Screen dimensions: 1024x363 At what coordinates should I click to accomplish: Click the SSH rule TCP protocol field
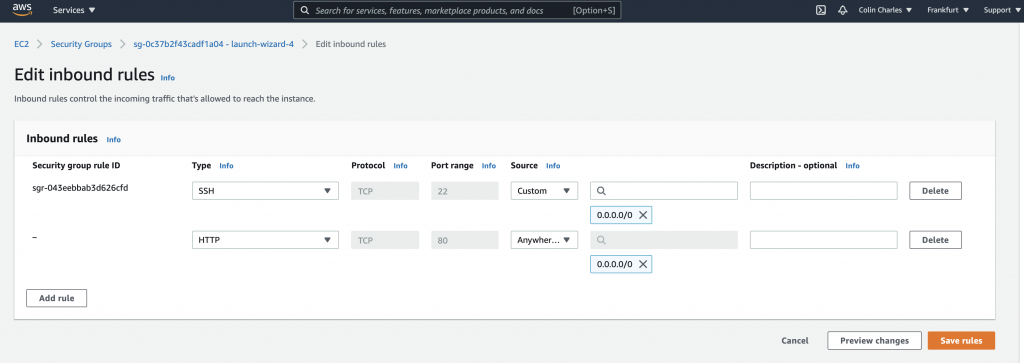click(385, 191)
